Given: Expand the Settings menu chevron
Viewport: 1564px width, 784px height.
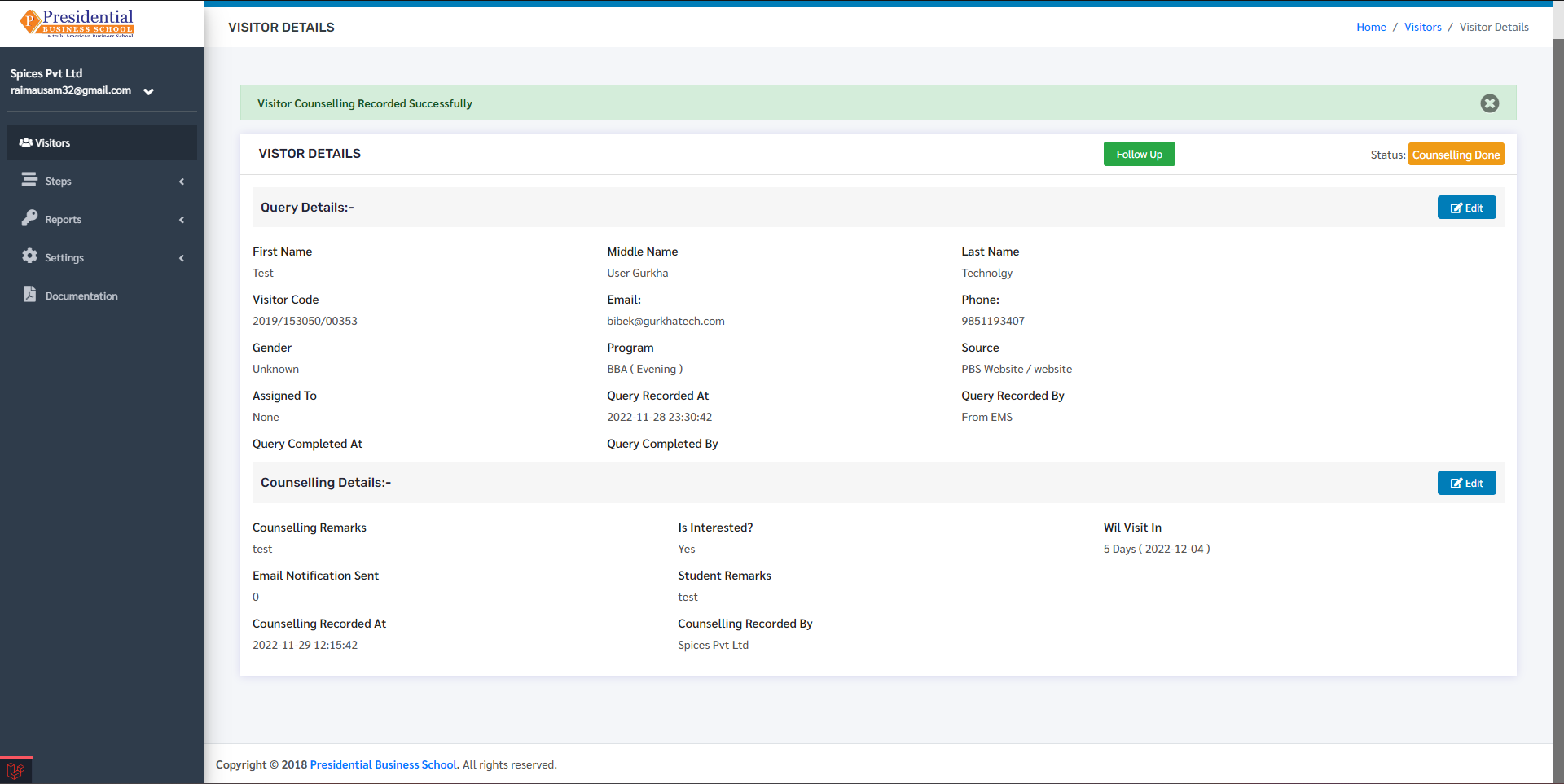Looking at the screenshot, I should [182, 258].
